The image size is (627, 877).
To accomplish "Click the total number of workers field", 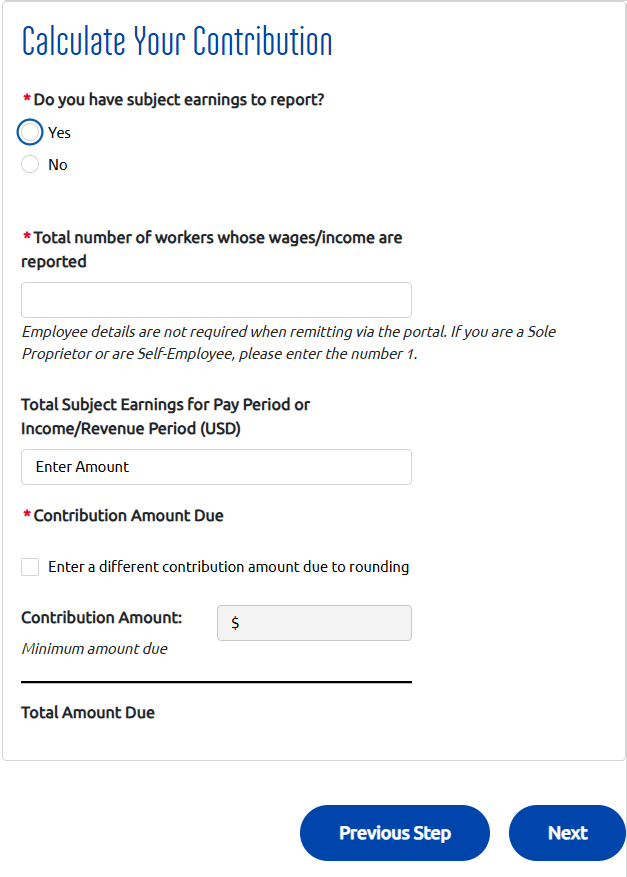I will 215,299.
